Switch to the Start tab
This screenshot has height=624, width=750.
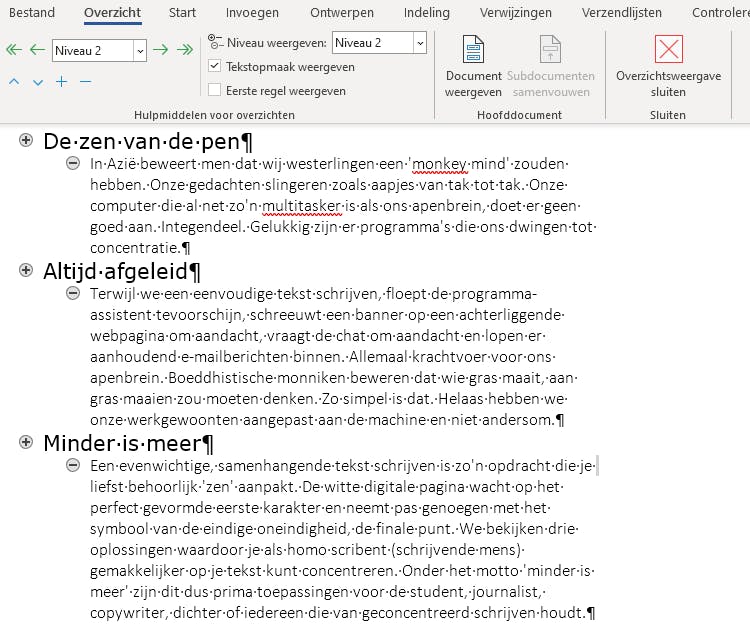point(182,12)
